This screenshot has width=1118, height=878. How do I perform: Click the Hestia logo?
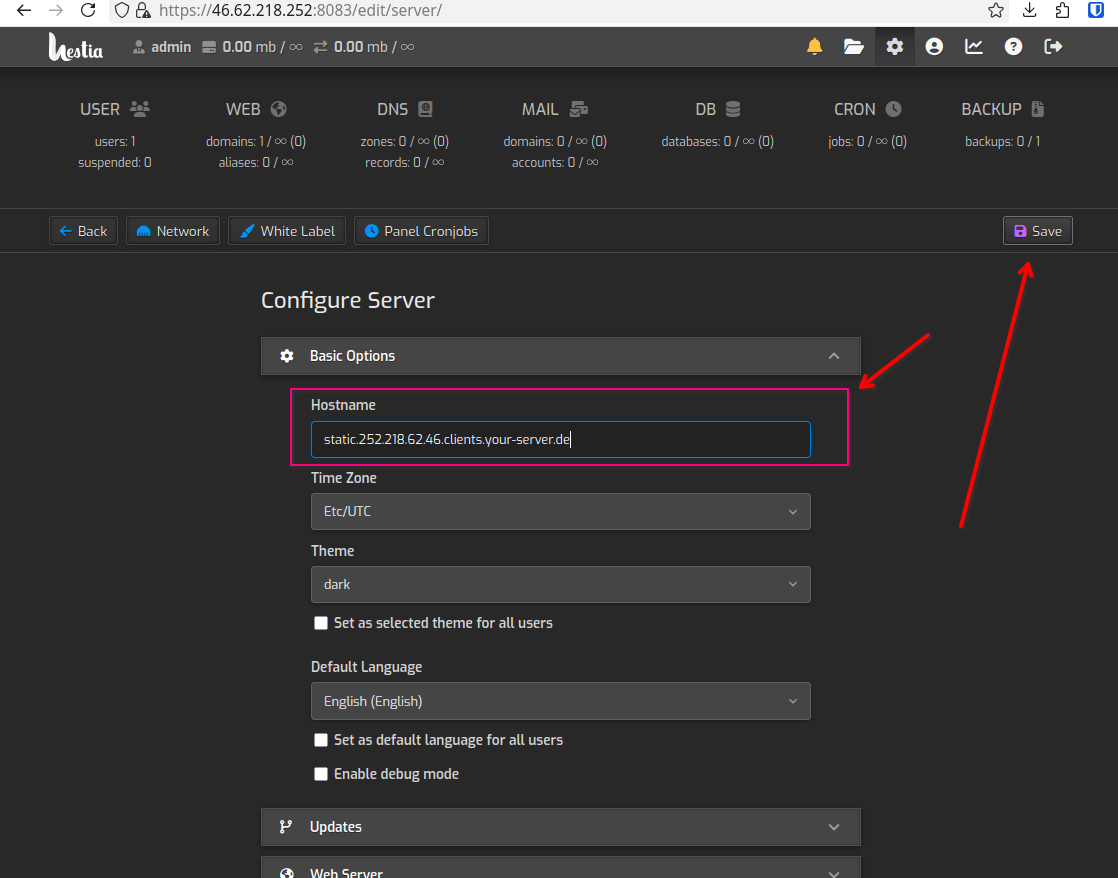point(76,47)
